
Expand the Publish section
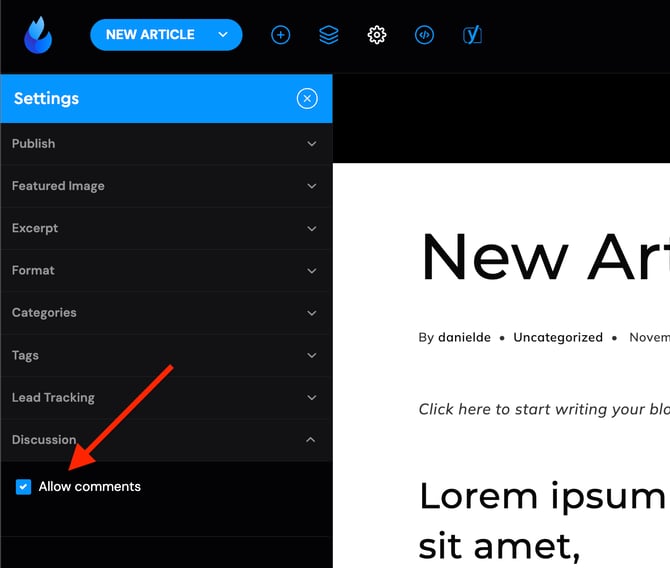pos(166,144)
